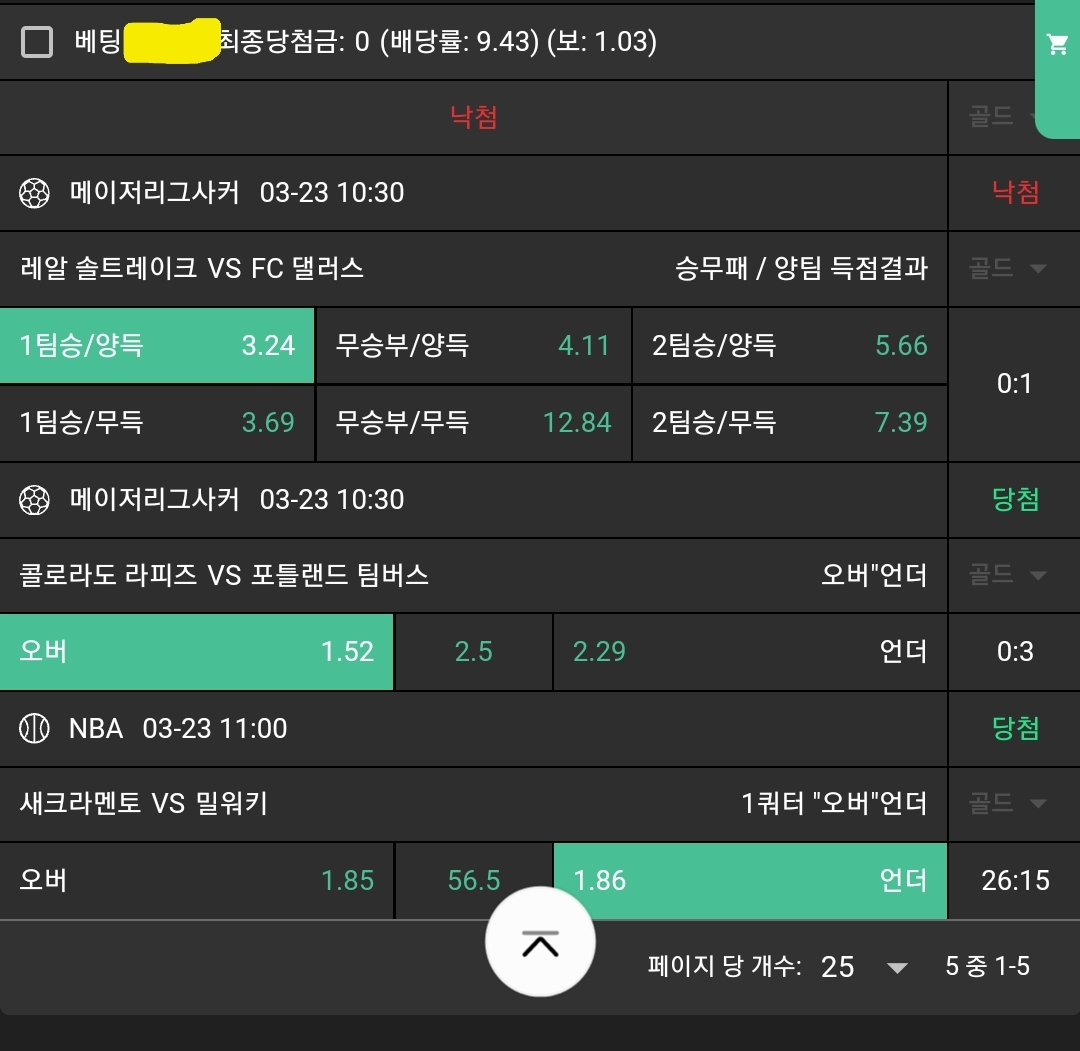This screenshot has height=1051, width=1080.
Task: Open the 골드 dropdown in the 낙첨 row
Action: (1005, 117)
